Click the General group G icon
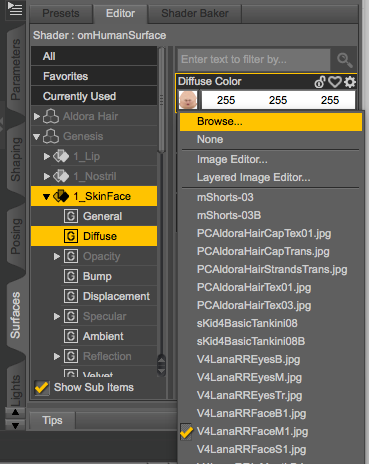The width and height of the screenshot is (369, 464). [71, 216]
